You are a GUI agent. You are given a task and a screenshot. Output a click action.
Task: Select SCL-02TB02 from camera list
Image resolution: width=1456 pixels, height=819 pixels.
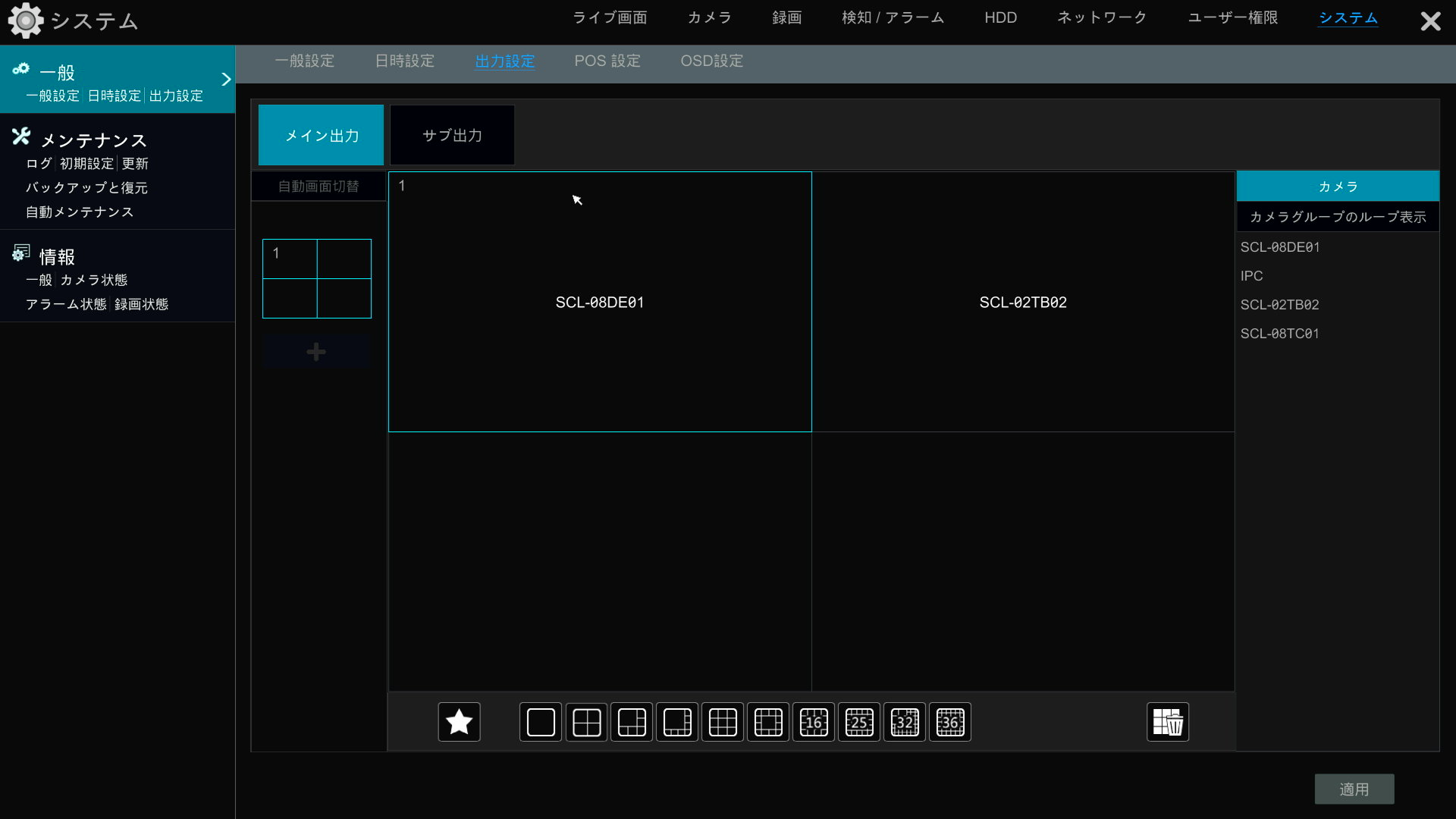coord(1279,304)
